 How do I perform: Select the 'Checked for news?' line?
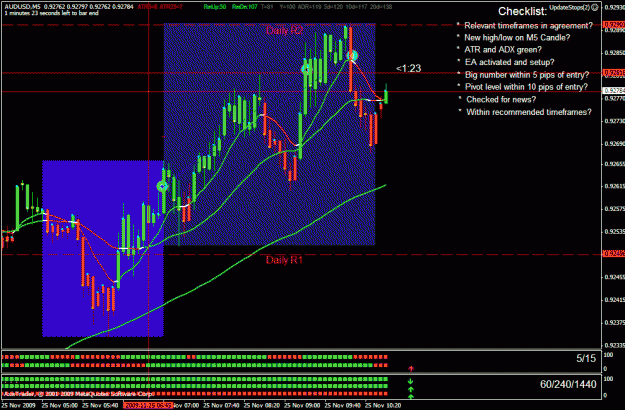click(x=501, y=100)
